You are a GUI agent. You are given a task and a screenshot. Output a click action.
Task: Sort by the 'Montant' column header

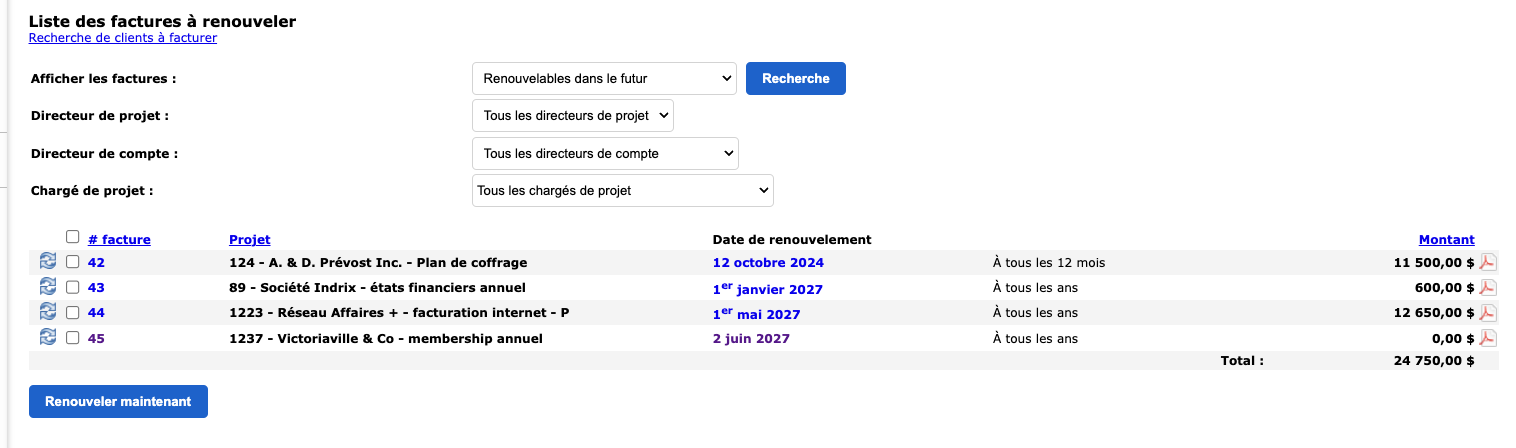[1446, 240]
